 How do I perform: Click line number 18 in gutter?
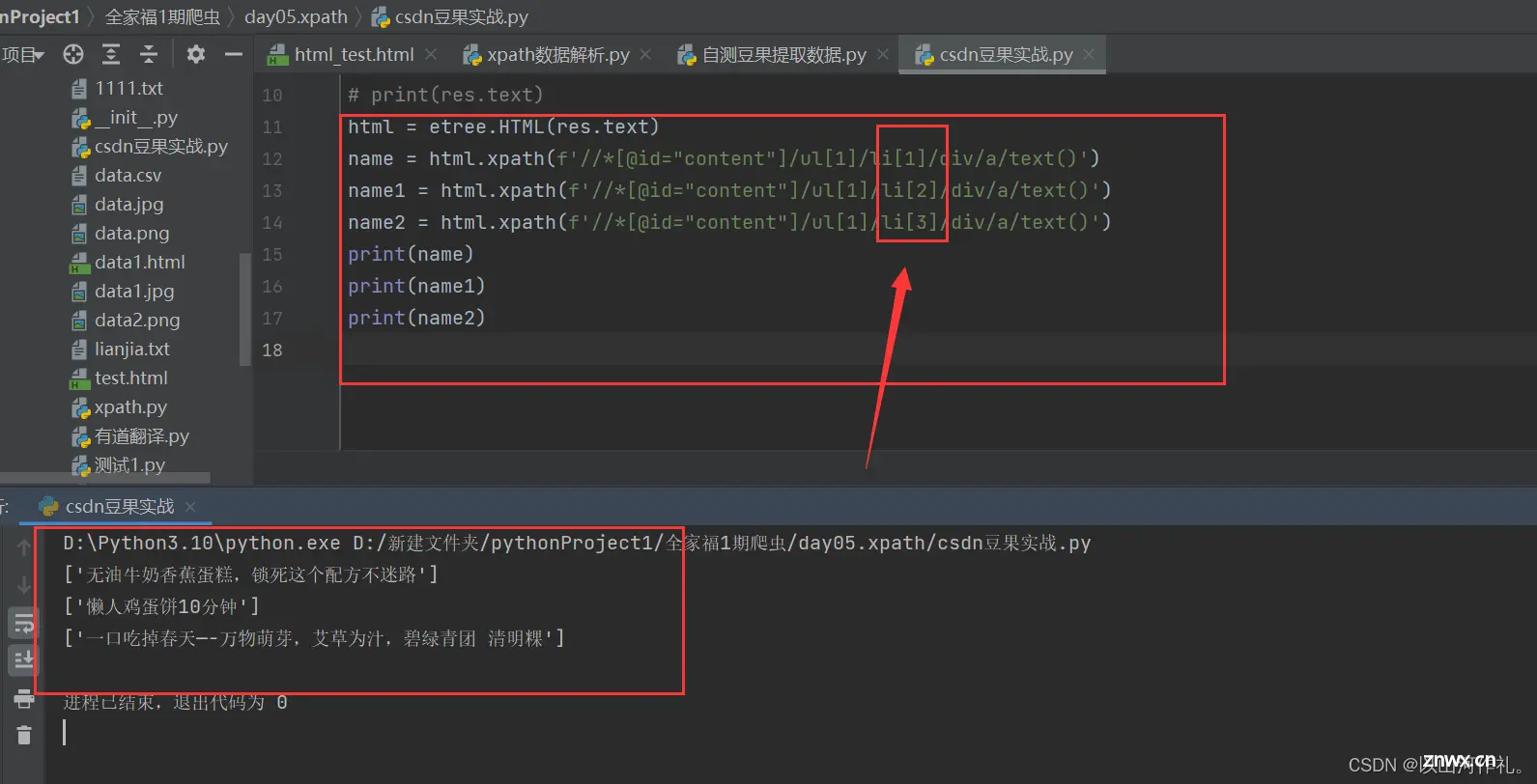tap(272, 350)
